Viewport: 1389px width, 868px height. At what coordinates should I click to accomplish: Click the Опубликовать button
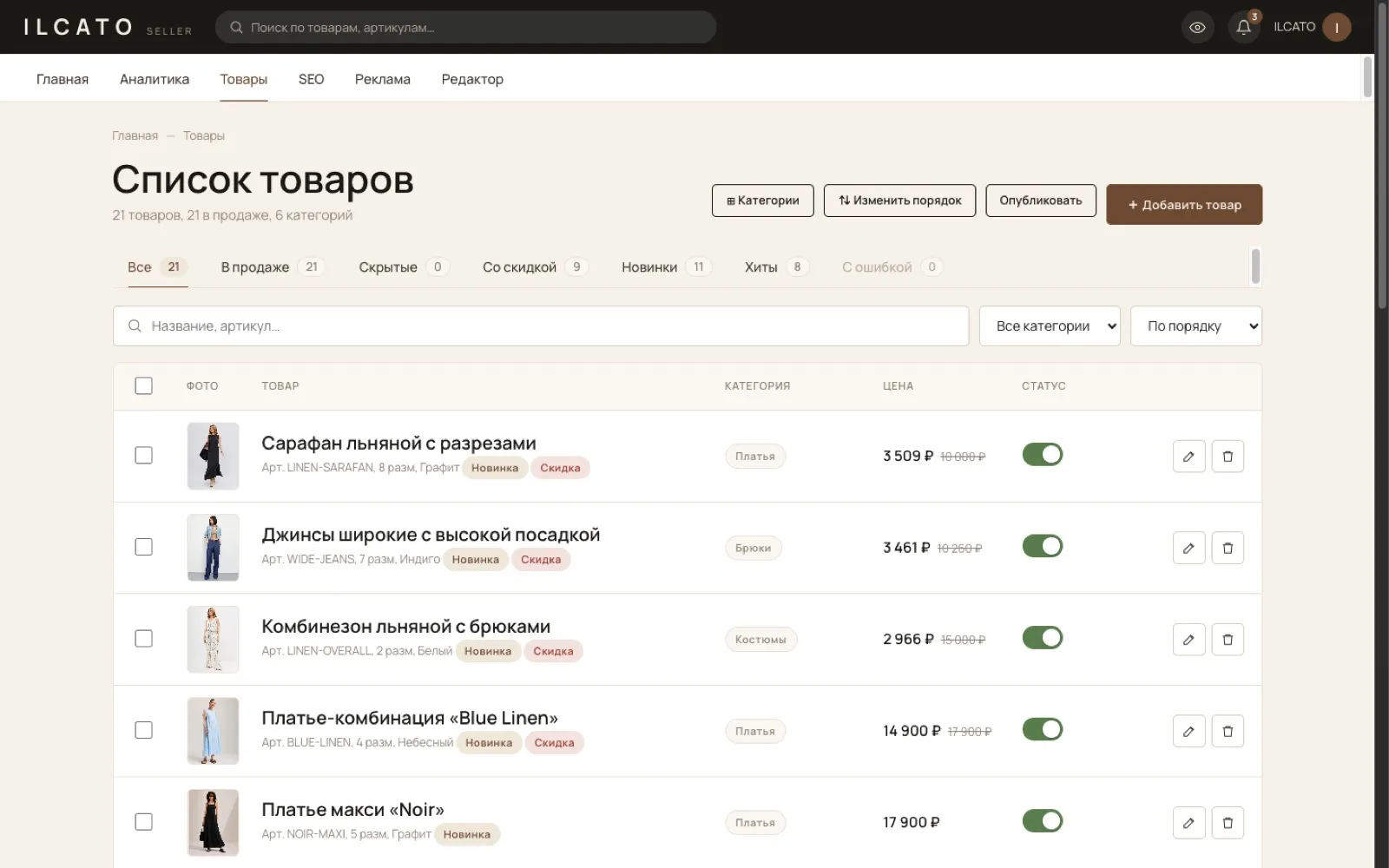coord(1041,201)
